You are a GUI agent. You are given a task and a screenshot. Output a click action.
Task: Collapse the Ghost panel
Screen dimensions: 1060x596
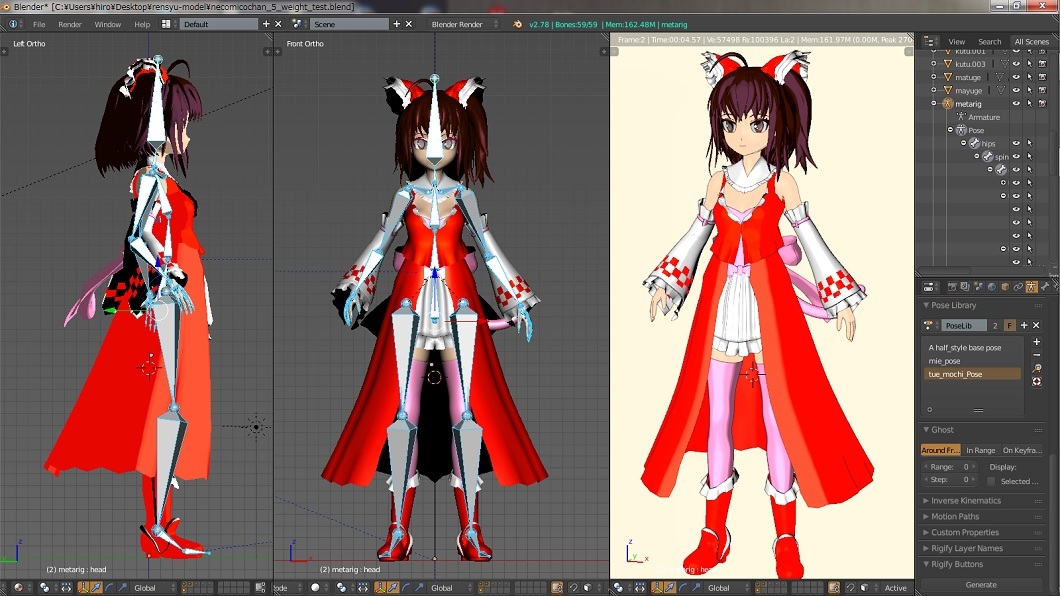[928, 430]
